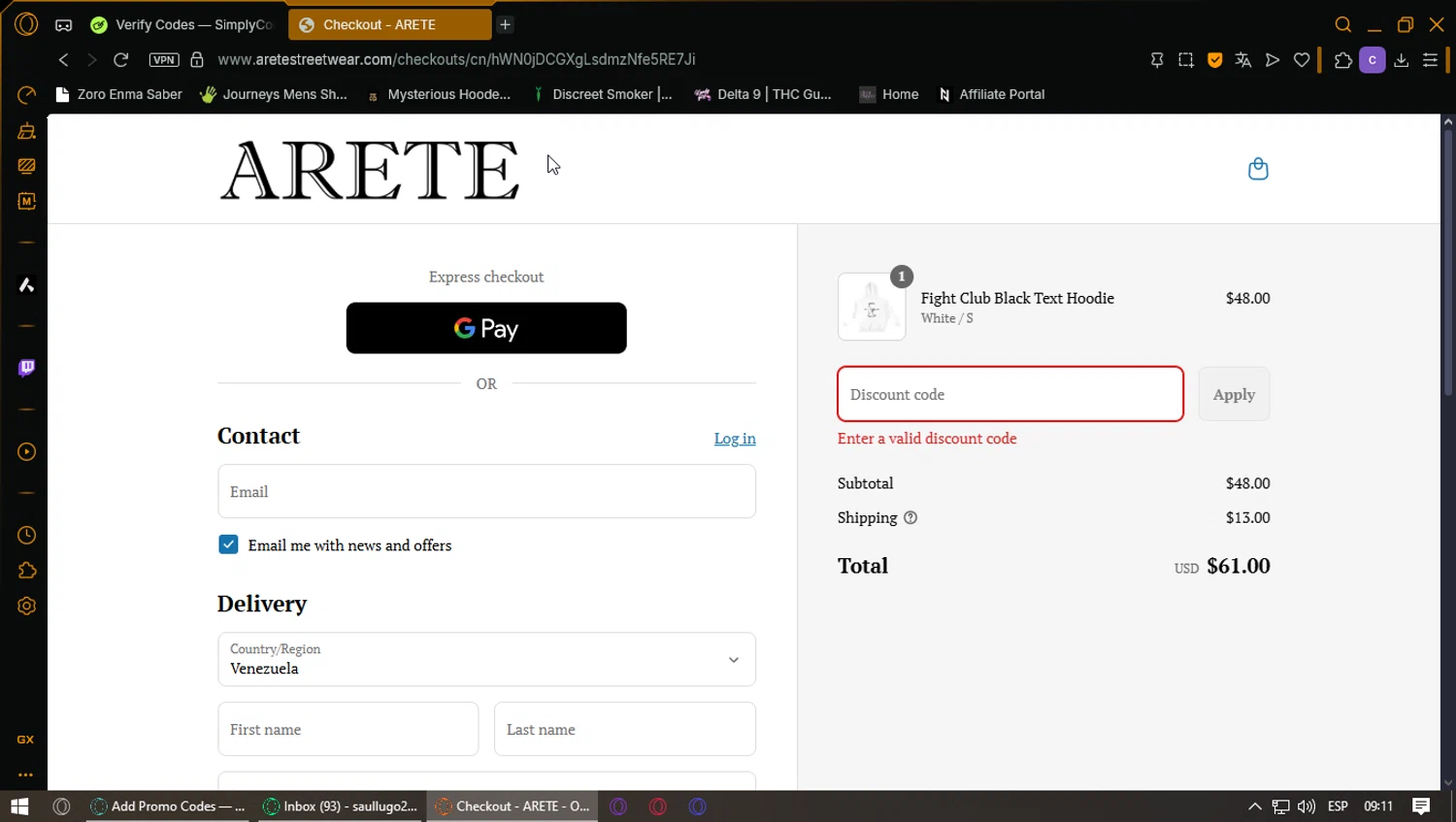The image size is (1456, 822).
Task: Click the ARETE store logo
Action: click(x=370, y=171)
